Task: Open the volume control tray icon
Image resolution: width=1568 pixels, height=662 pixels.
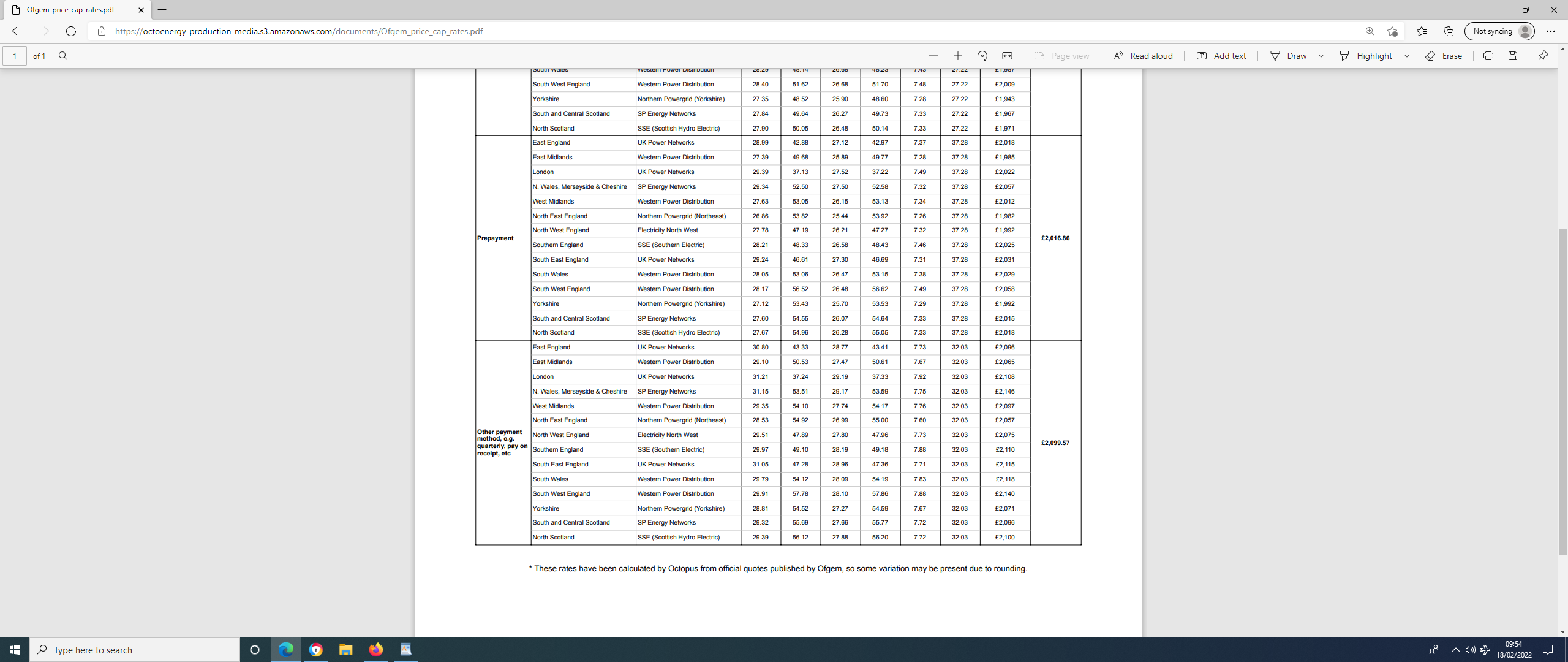Action: [x=1470, y=650]
